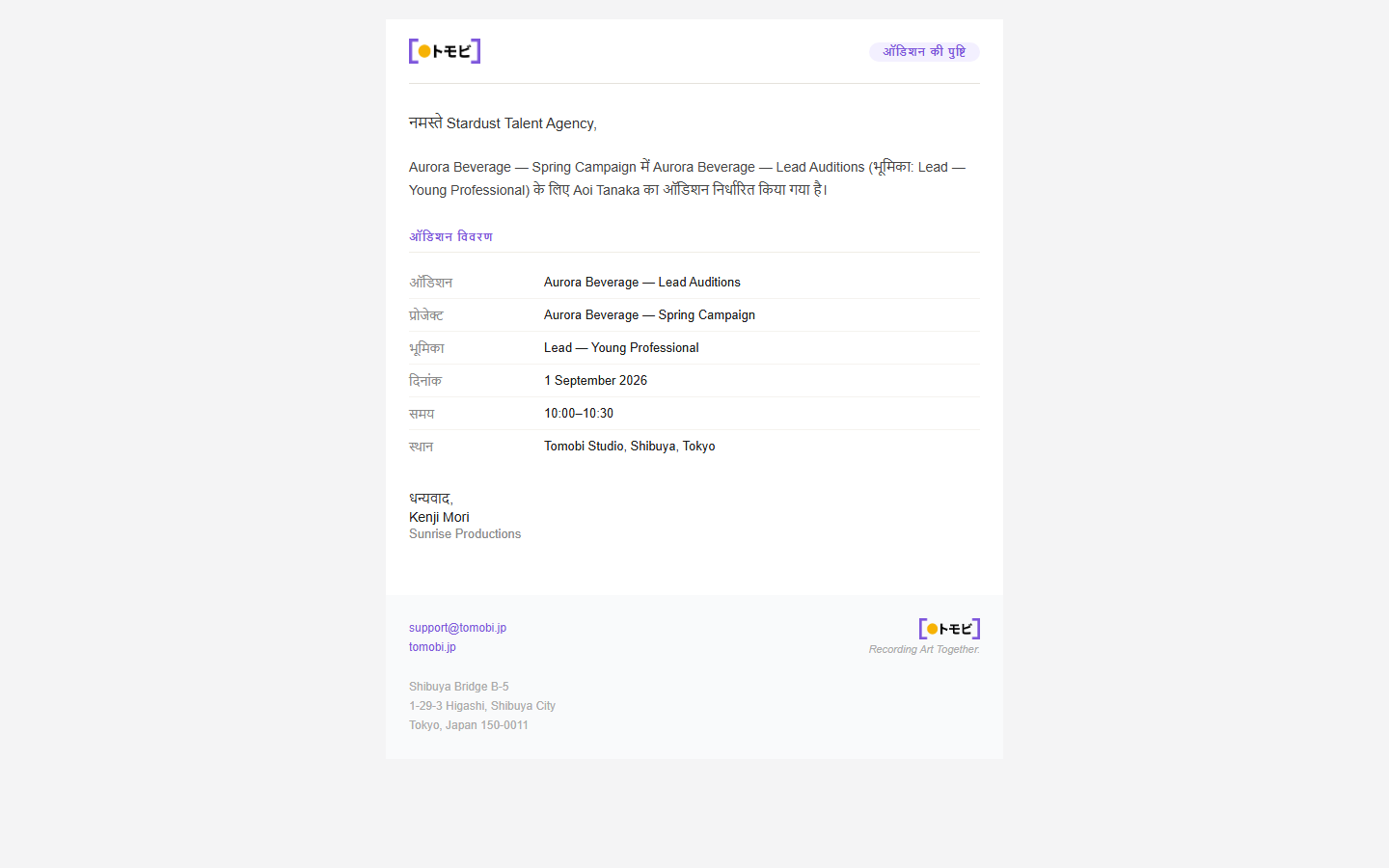Click the name Aoi Tanaka in the body paragraph
The height and width of the screenshot is (868, 1389).
click(606, 190)
